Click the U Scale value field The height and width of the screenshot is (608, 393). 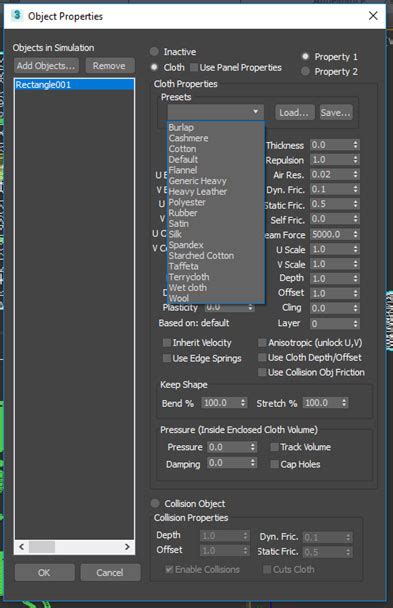click(x=331, y=249)
